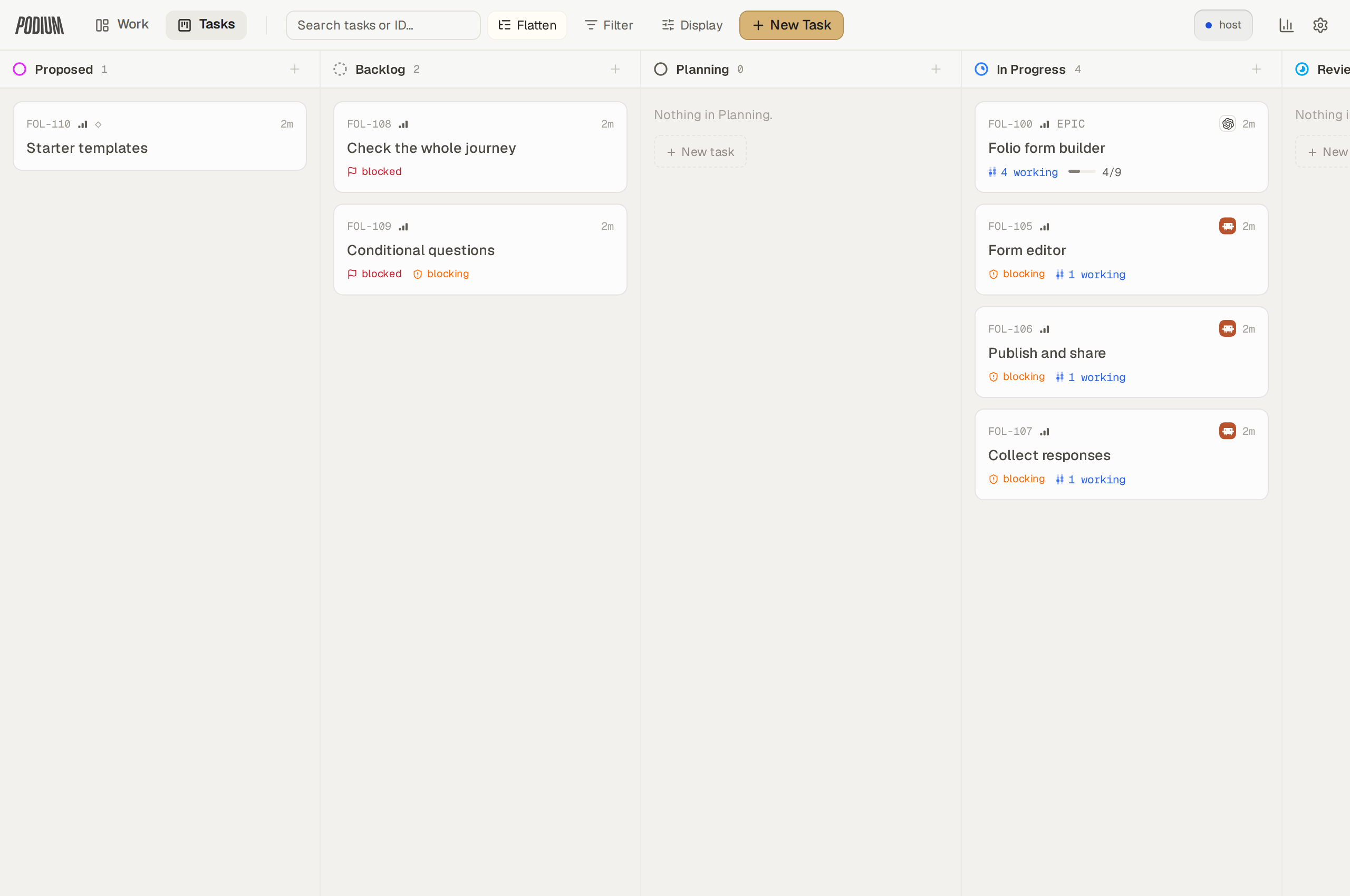Click orange agent avatar on FOL-107
Viewport: 1350px width, 896px height.
(x=1228, y=430)
